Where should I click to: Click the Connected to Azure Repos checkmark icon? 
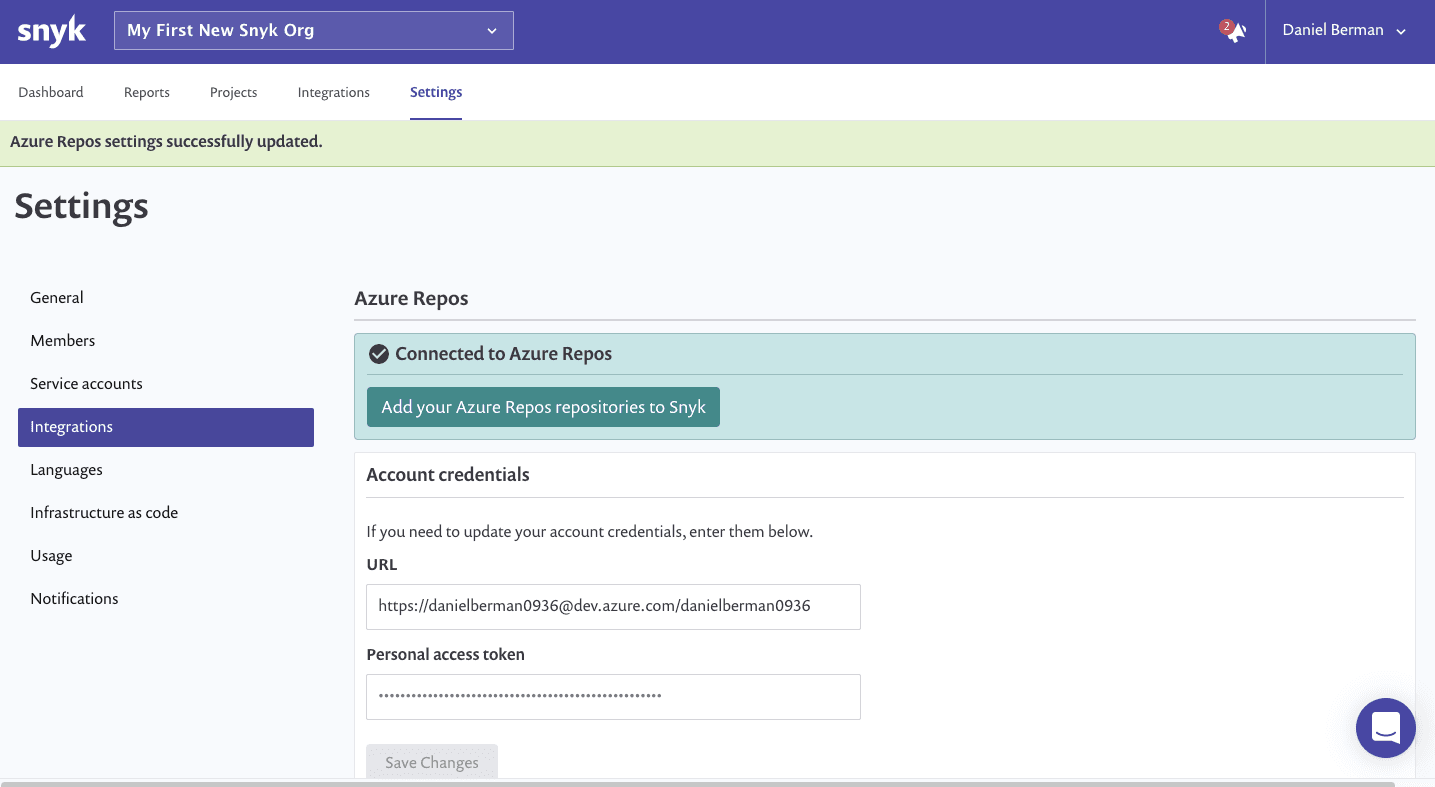click(379, 354)
